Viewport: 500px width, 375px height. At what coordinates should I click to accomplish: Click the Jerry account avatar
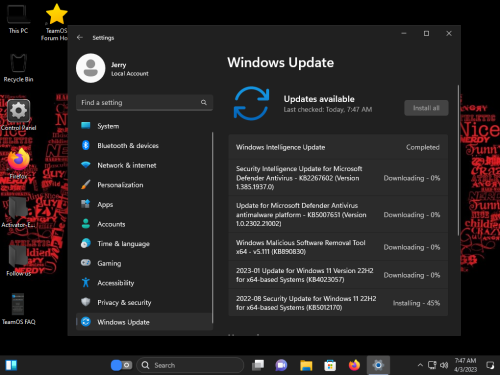tap(91, 68)
